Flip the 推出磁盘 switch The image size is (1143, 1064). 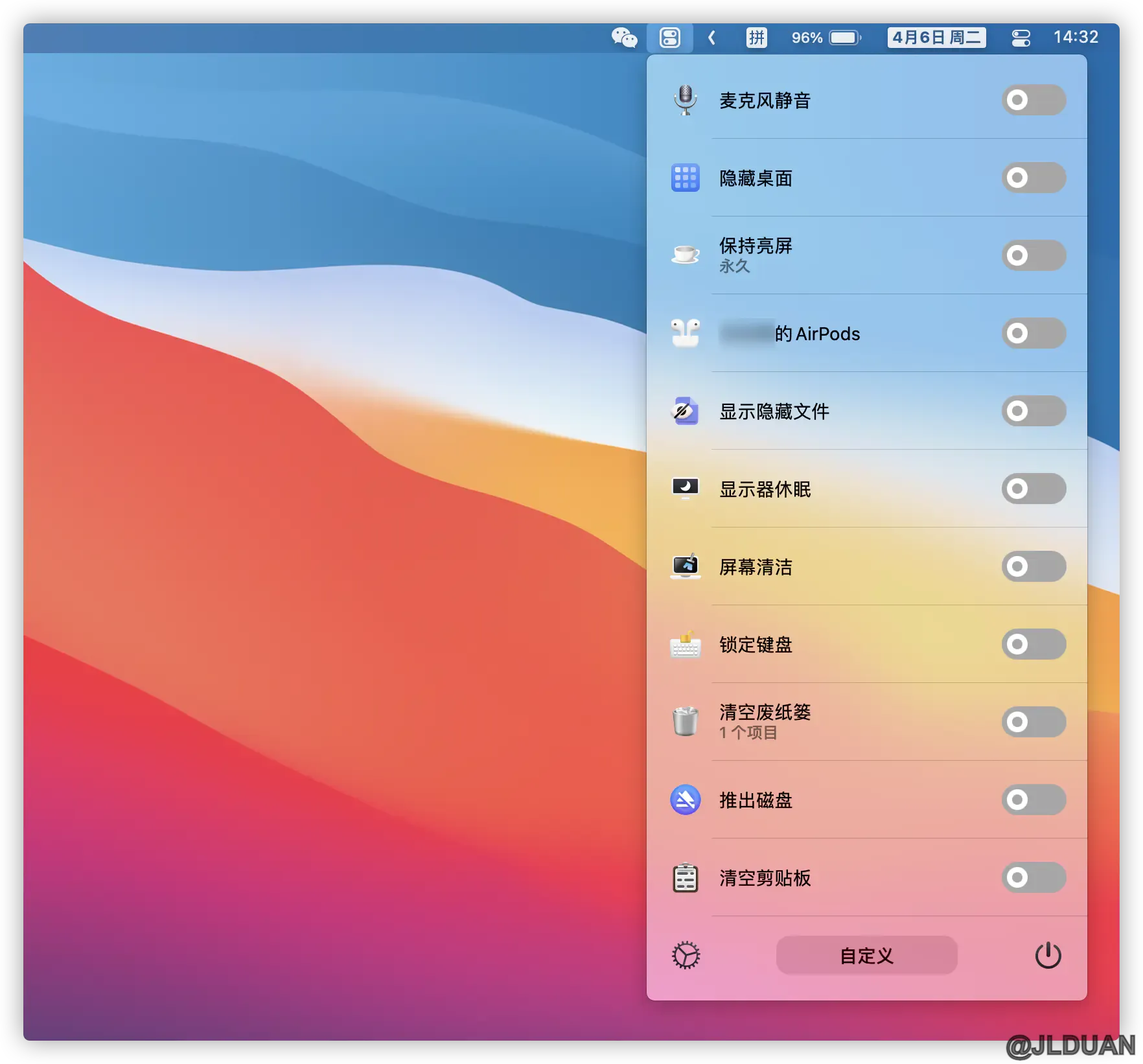1033,800
